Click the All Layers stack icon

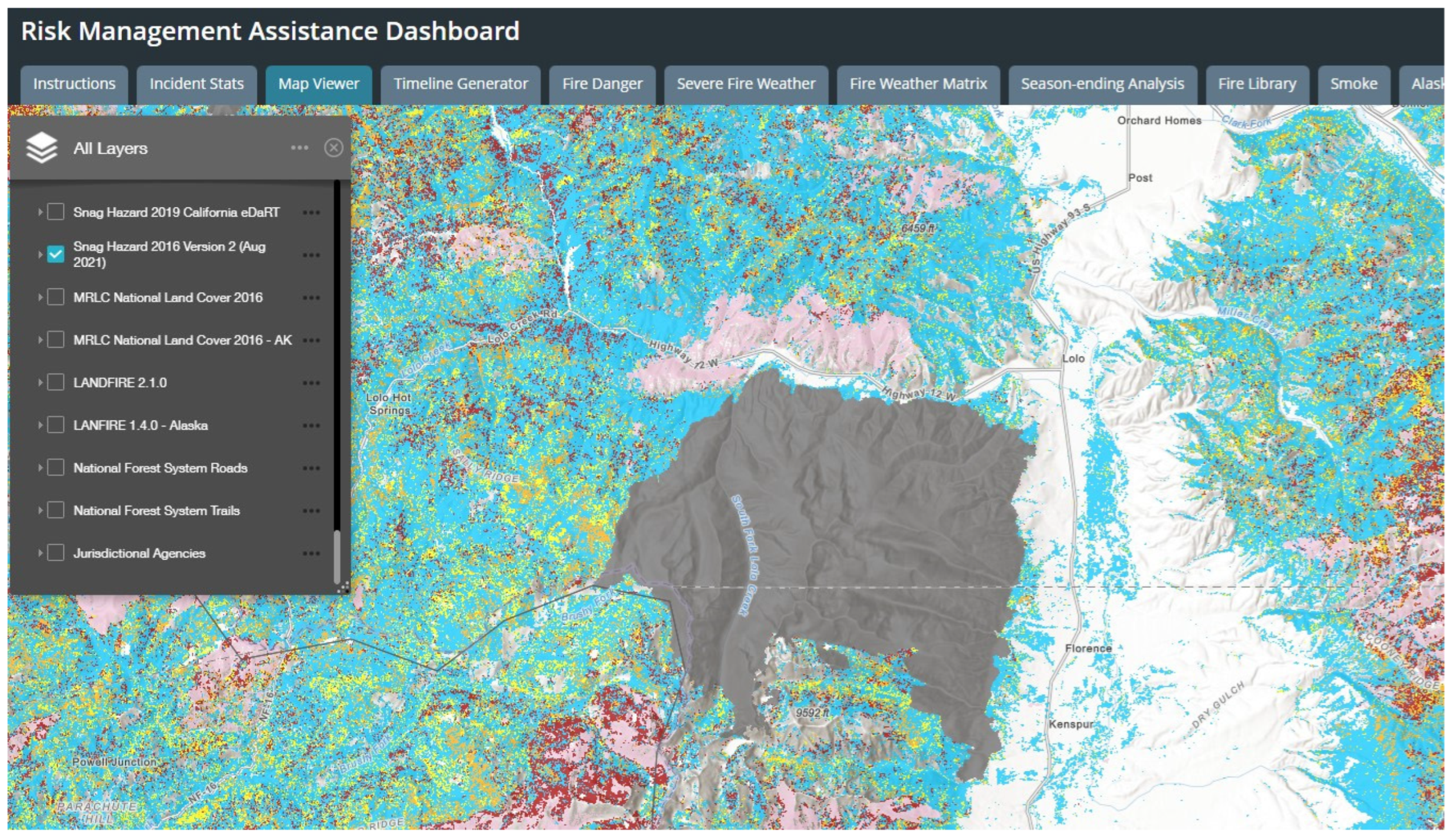[42, 147]
